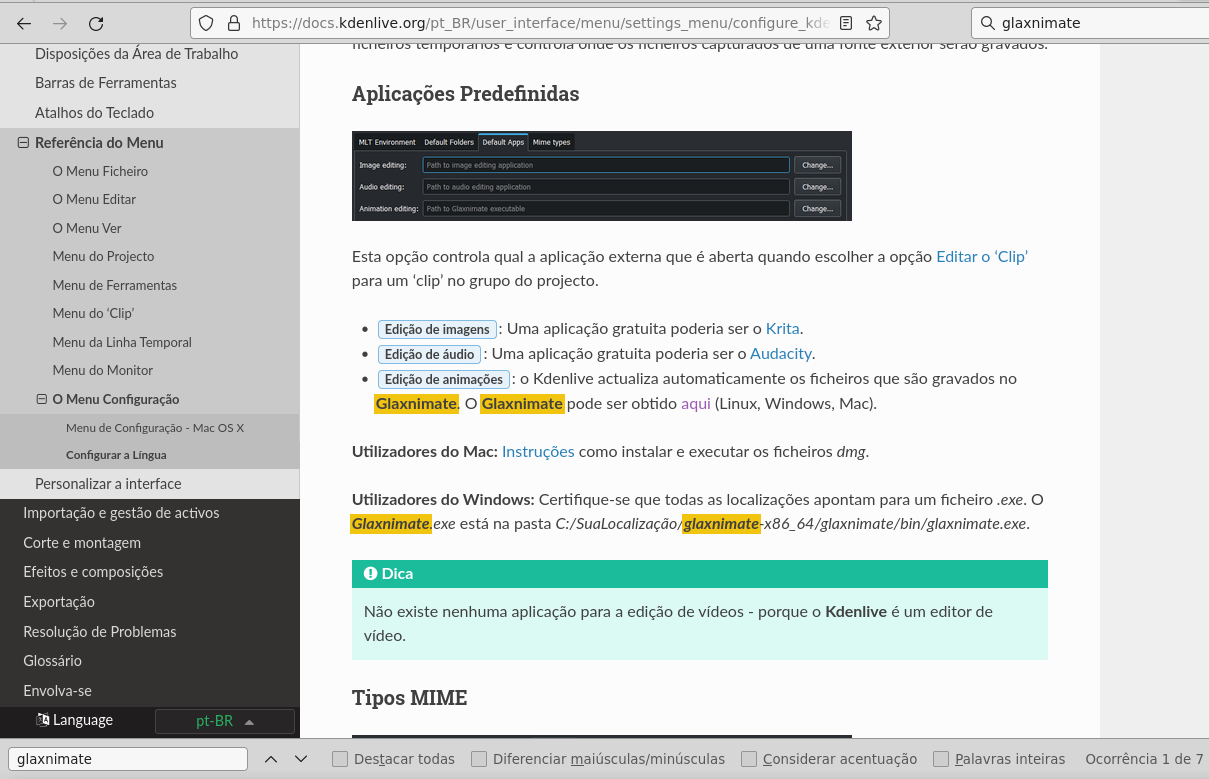Enable Diferenciar maiúsculas/minúsculas checkbox
The height and width of the screenshot is (779, 1209).
[x=479, y=759]
